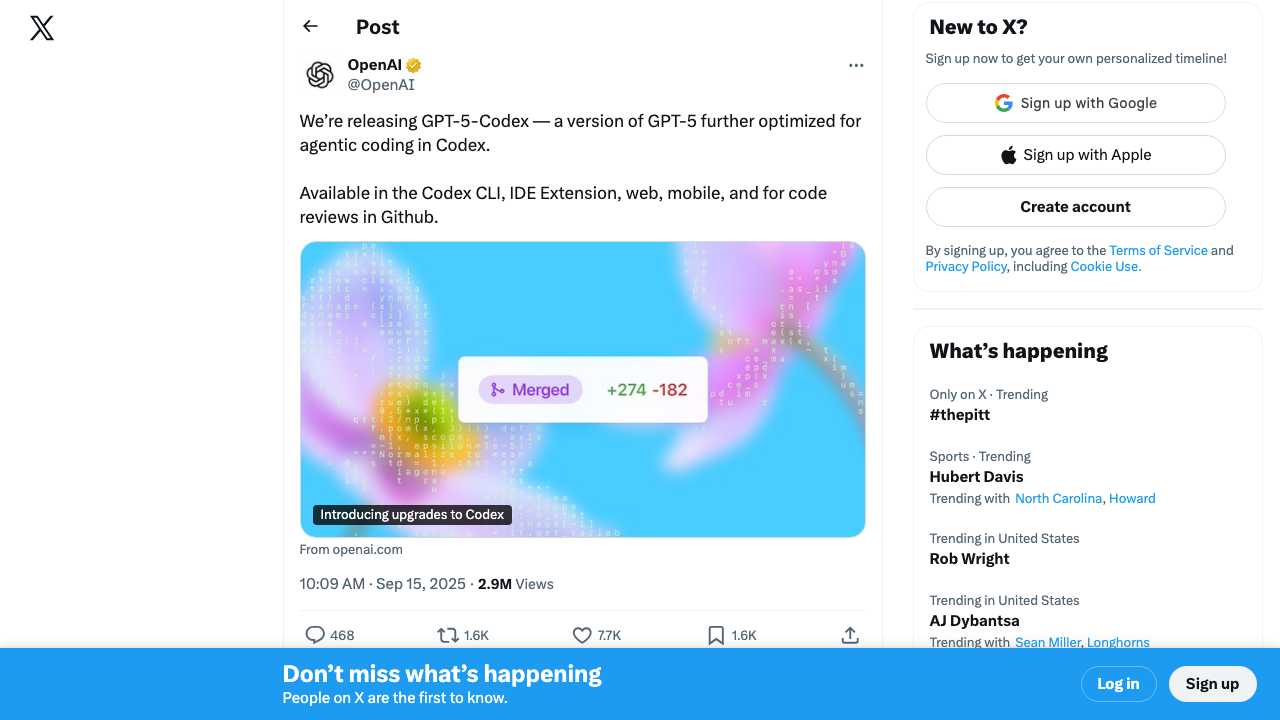This screenshot has height=720, width=1280.
Task: Like the OpenAI post via the heart icon
Action: [582, 635]
